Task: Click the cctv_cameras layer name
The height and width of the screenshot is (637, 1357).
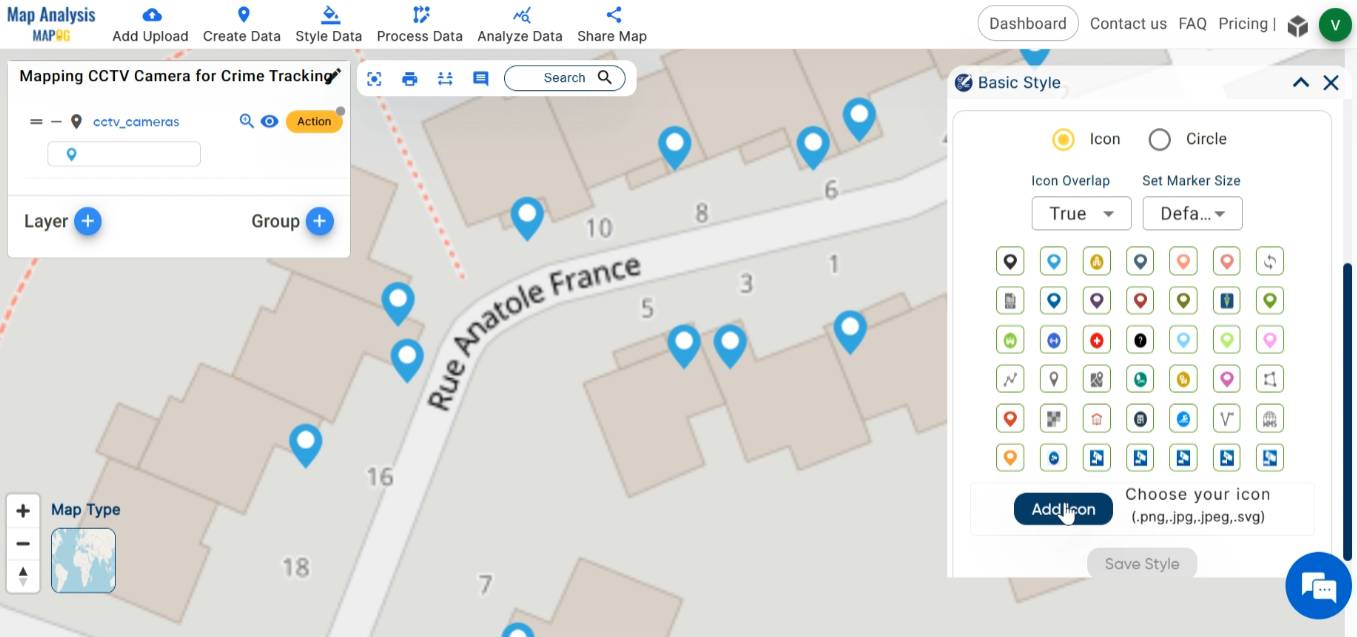Action: pyautogui.click(x=136, y=121)
